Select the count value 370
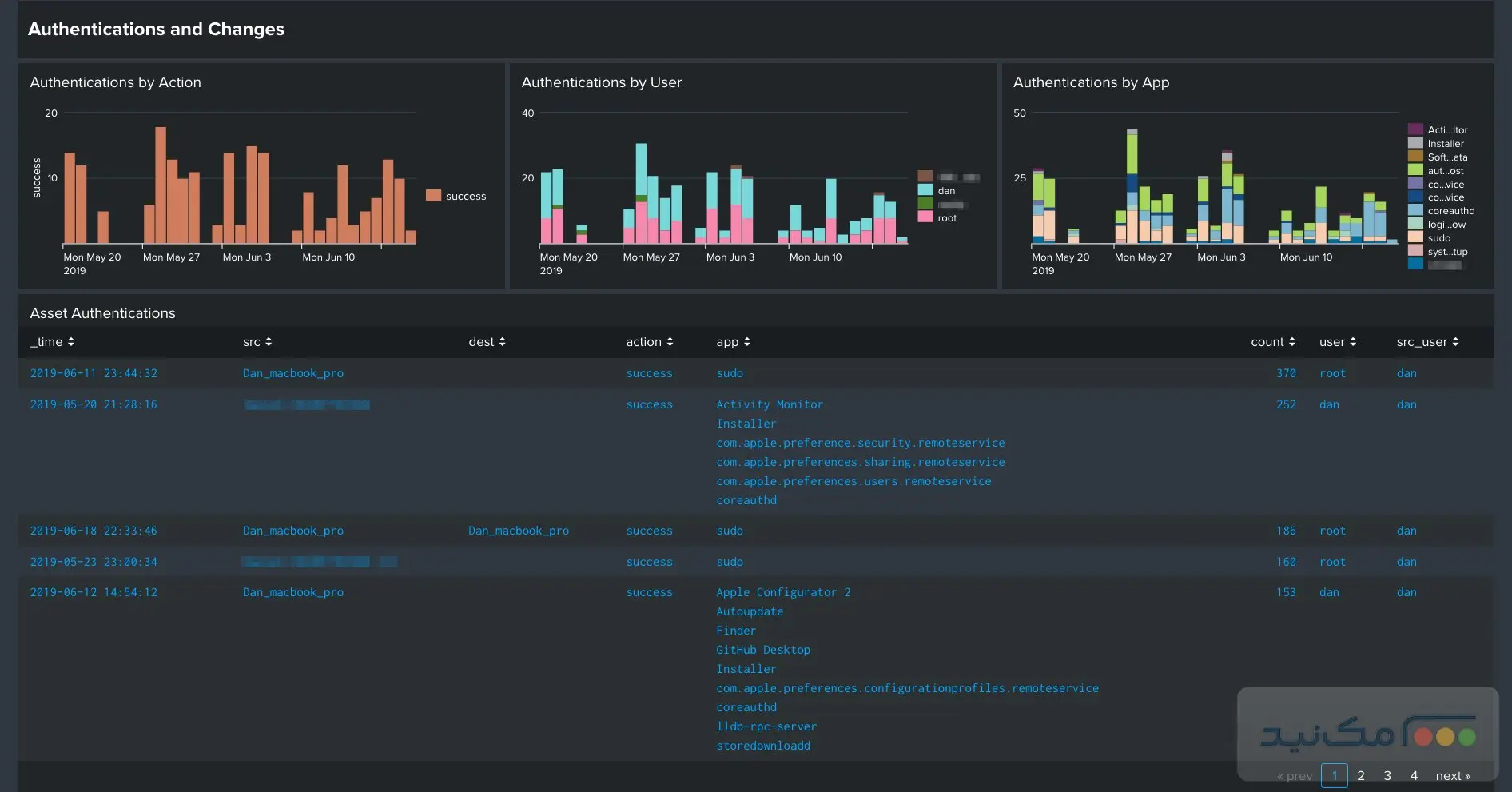Screen dimensions: 1512x792 point(1286,373)
